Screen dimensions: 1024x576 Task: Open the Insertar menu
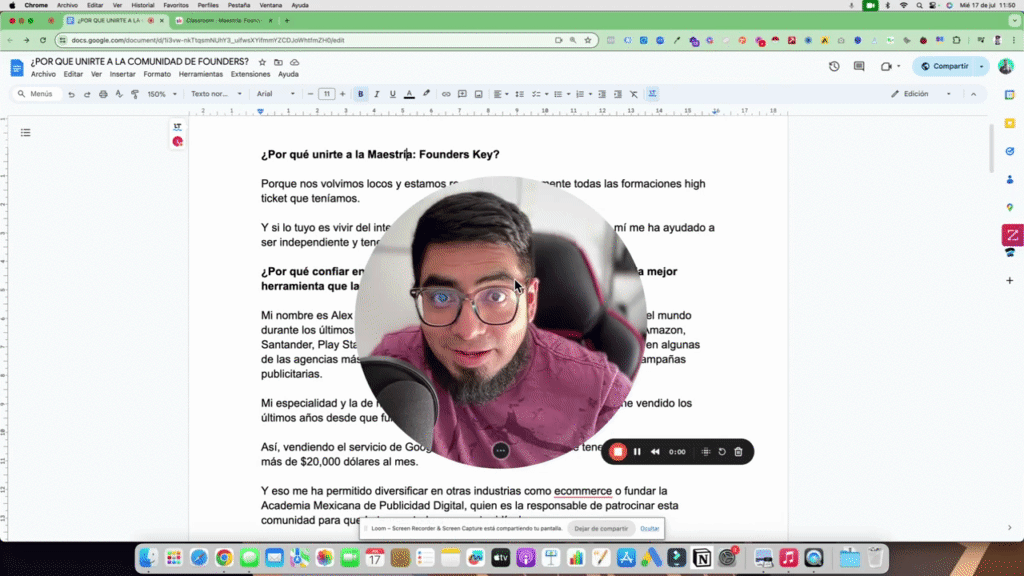click(x=122, y=74)
